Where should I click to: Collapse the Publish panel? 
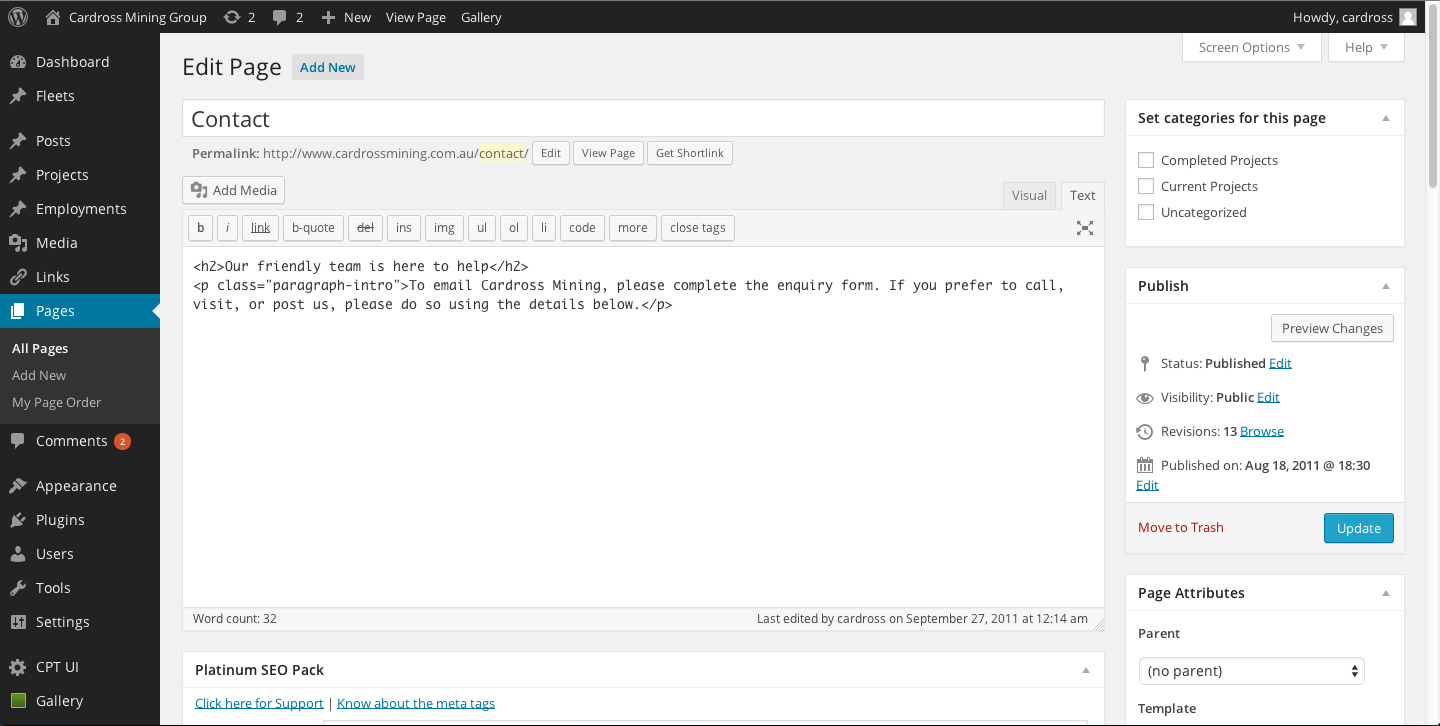click(x=1386, y=285)
